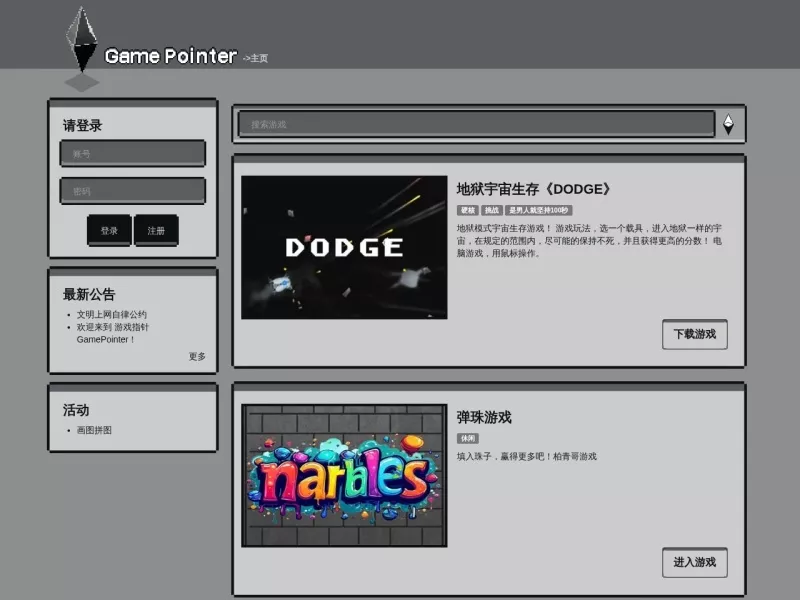
Task: Click the 最新公告 heading
Action: (x=89, y=294)
